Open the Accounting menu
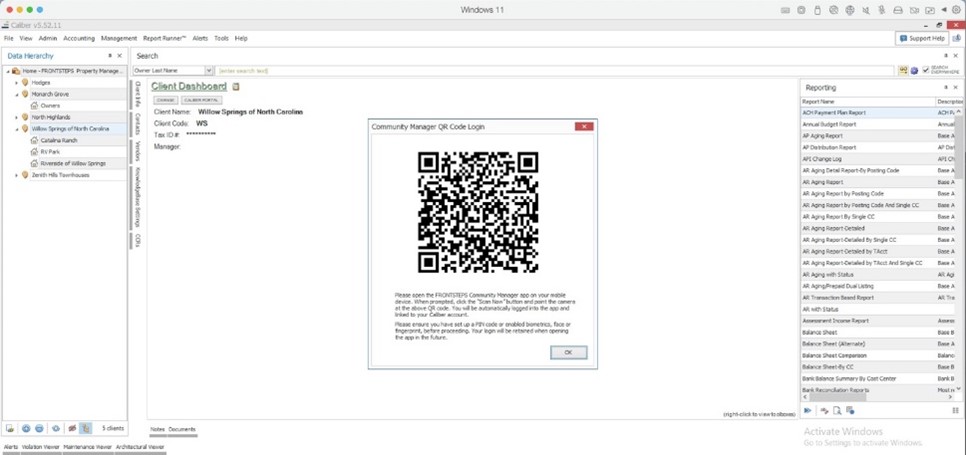Viewport: 966px width, 455px height. (x=79, y=38)
